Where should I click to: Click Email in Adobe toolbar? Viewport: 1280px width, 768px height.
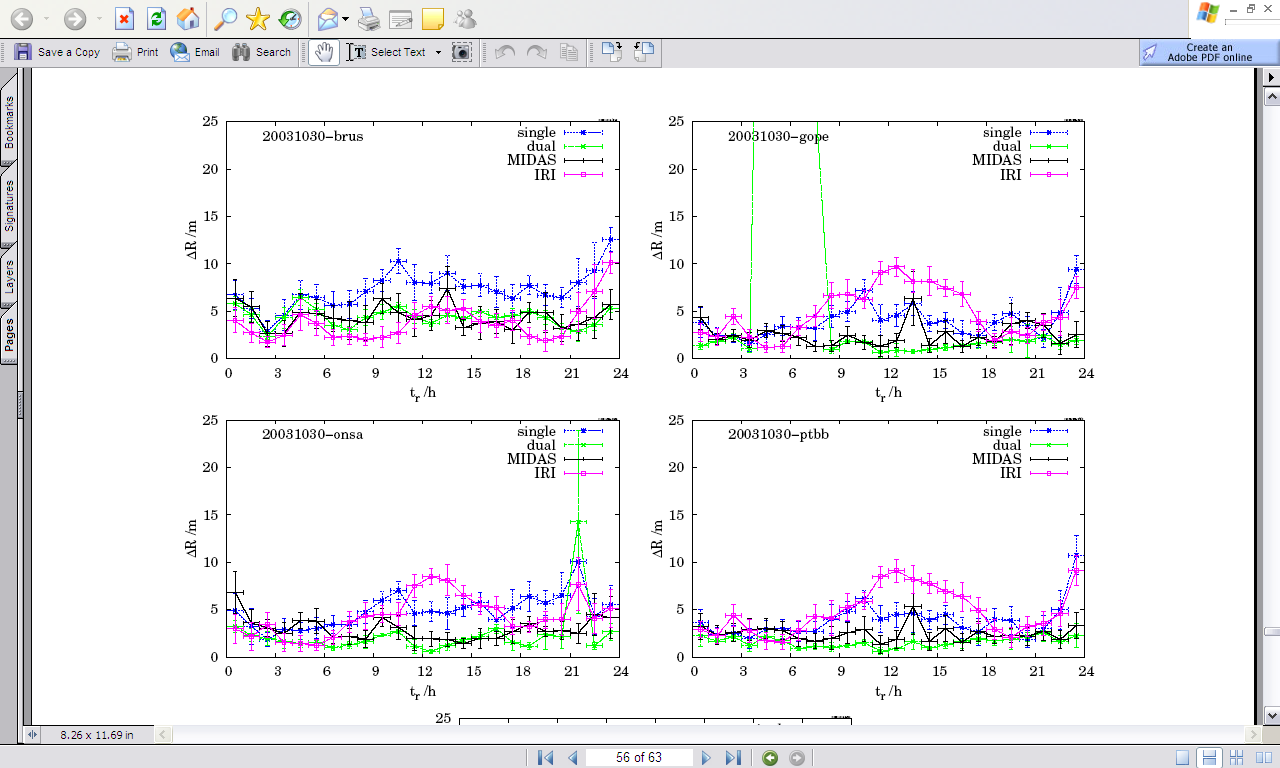click(x=195, y=52)
